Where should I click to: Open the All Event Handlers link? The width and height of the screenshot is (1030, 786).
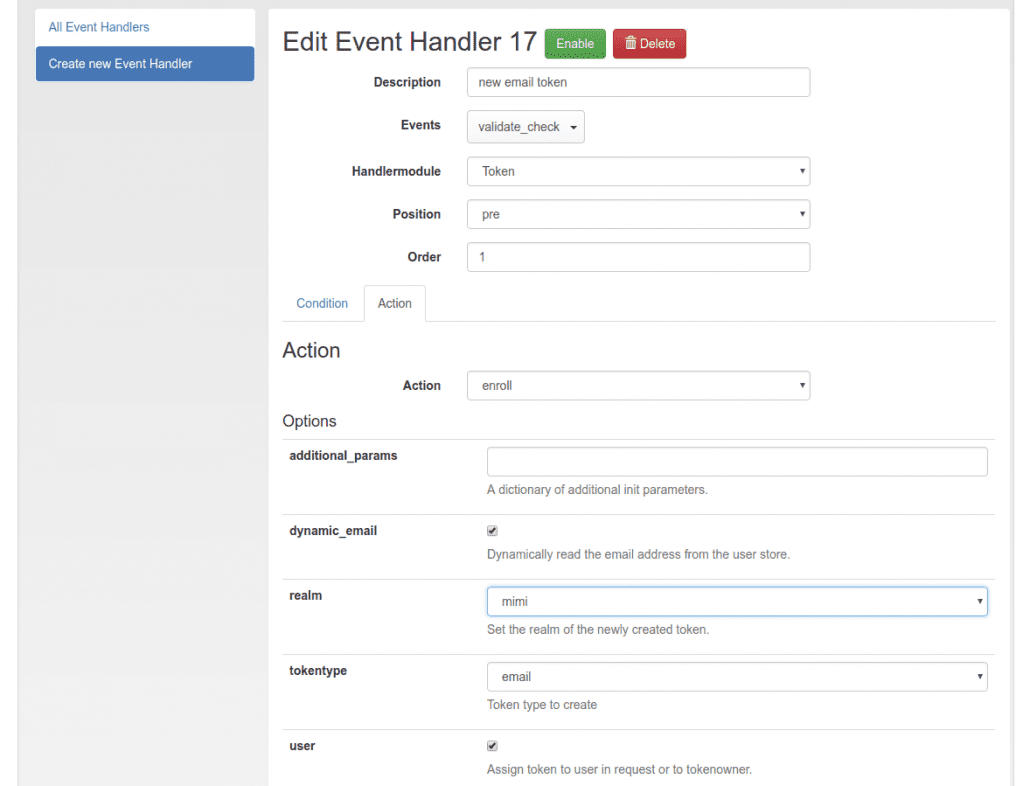[97, 27]
